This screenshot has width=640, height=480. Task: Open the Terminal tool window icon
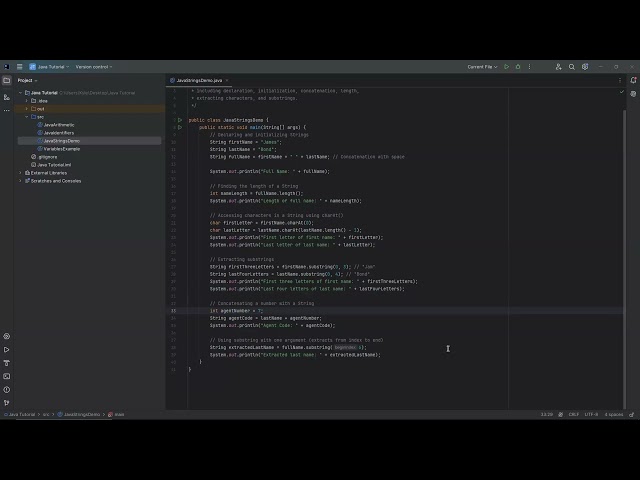(x=7, y=376)
